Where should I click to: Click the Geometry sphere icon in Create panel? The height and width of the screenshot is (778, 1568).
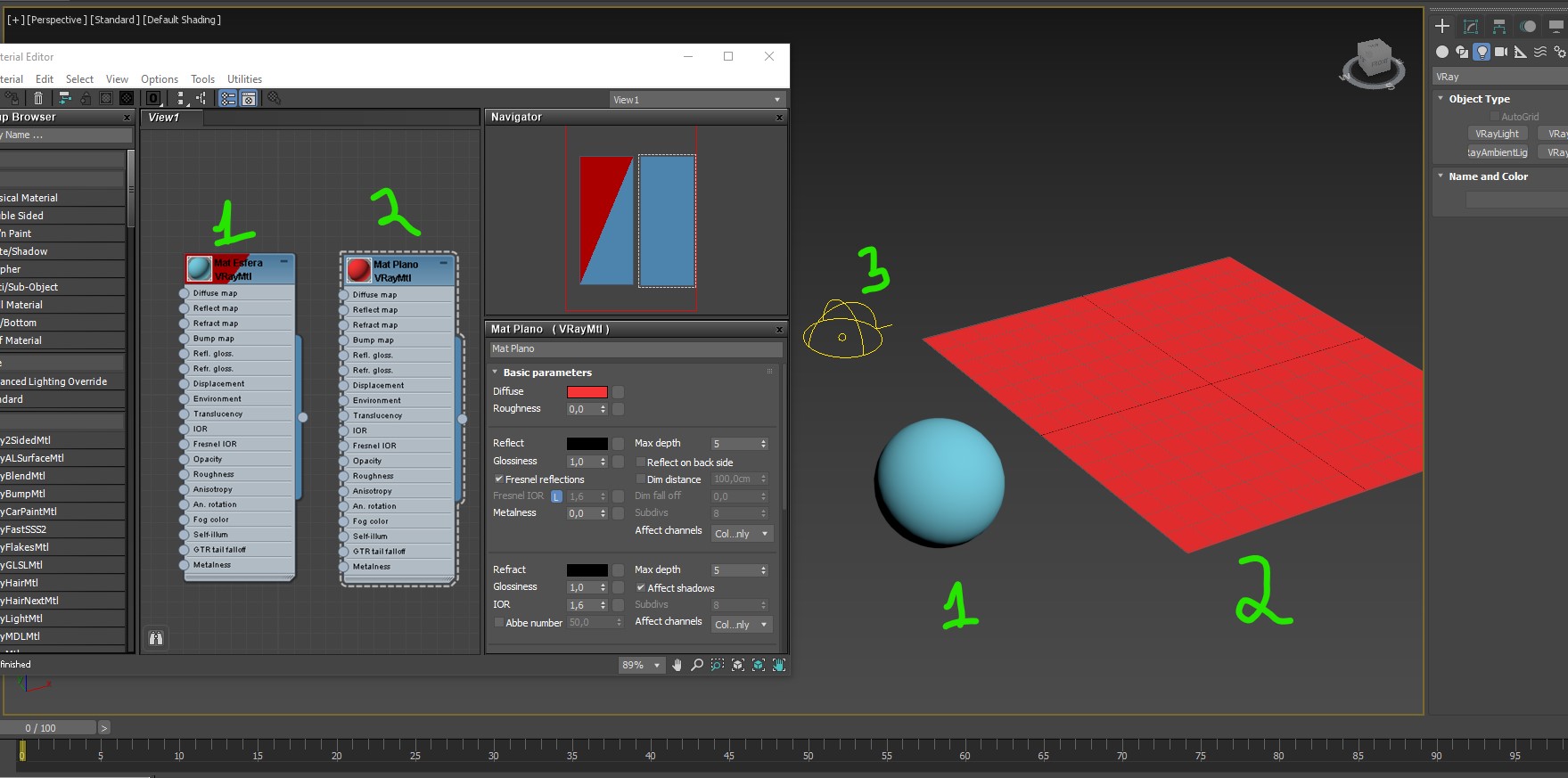tap(1442, 52)
